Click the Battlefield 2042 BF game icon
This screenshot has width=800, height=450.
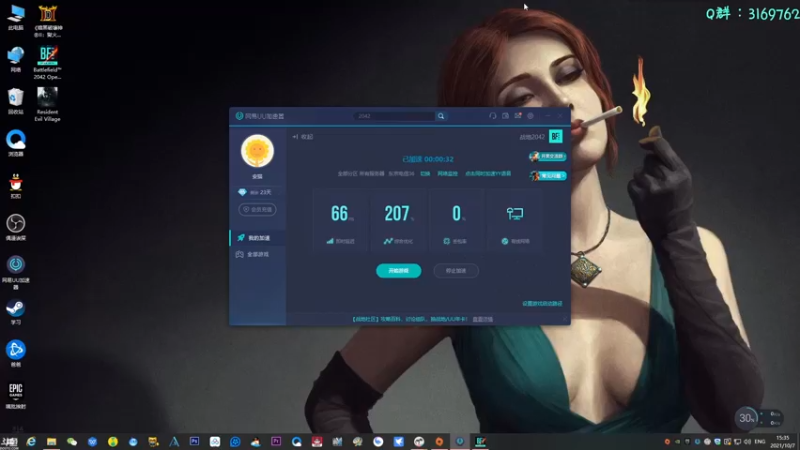tap(556, 137)
